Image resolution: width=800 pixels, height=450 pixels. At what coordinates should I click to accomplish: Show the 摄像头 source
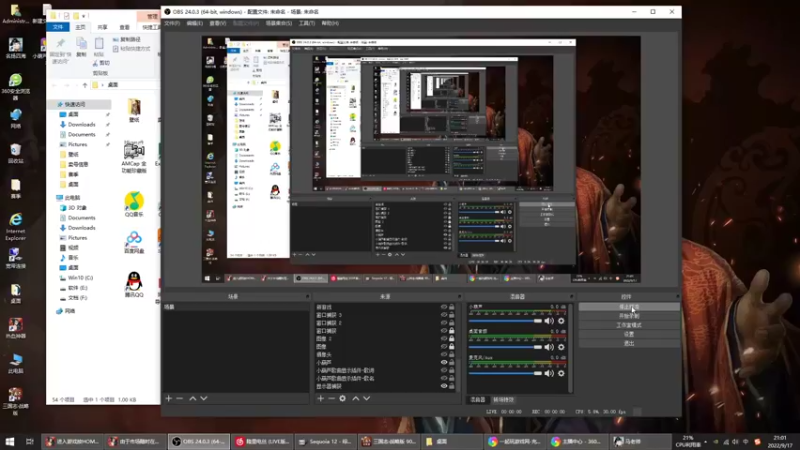[x=444, y=354]
